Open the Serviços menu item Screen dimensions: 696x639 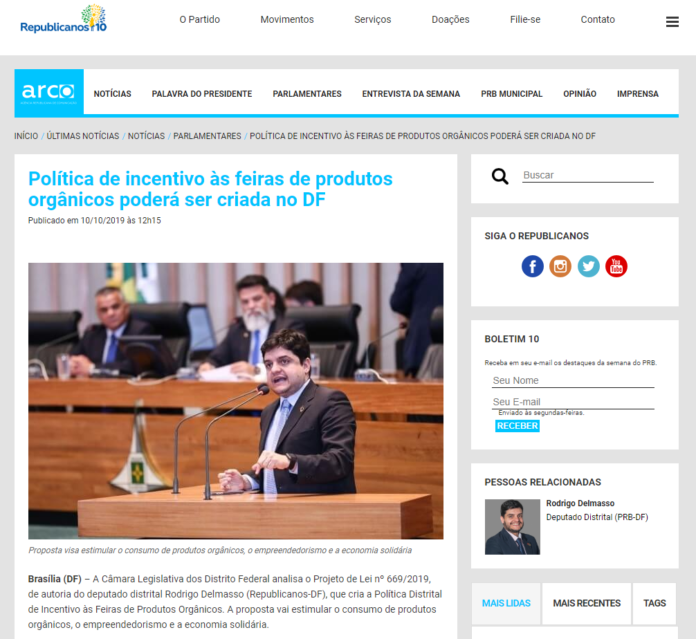pos(372,20)
